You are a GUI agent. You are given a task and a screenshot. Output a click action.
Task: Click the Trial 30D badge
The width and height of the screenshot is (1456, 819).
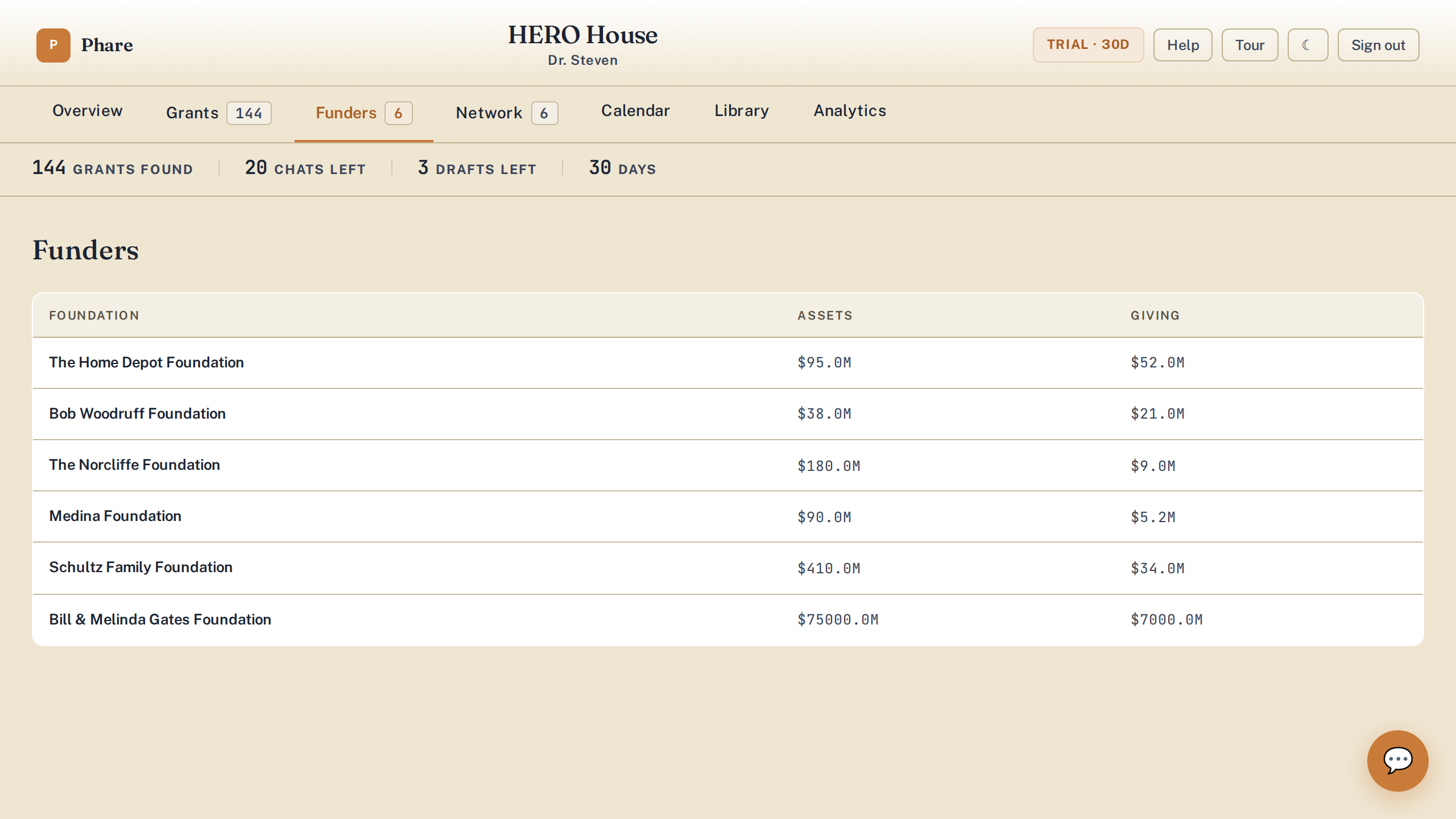[1088, 45]
